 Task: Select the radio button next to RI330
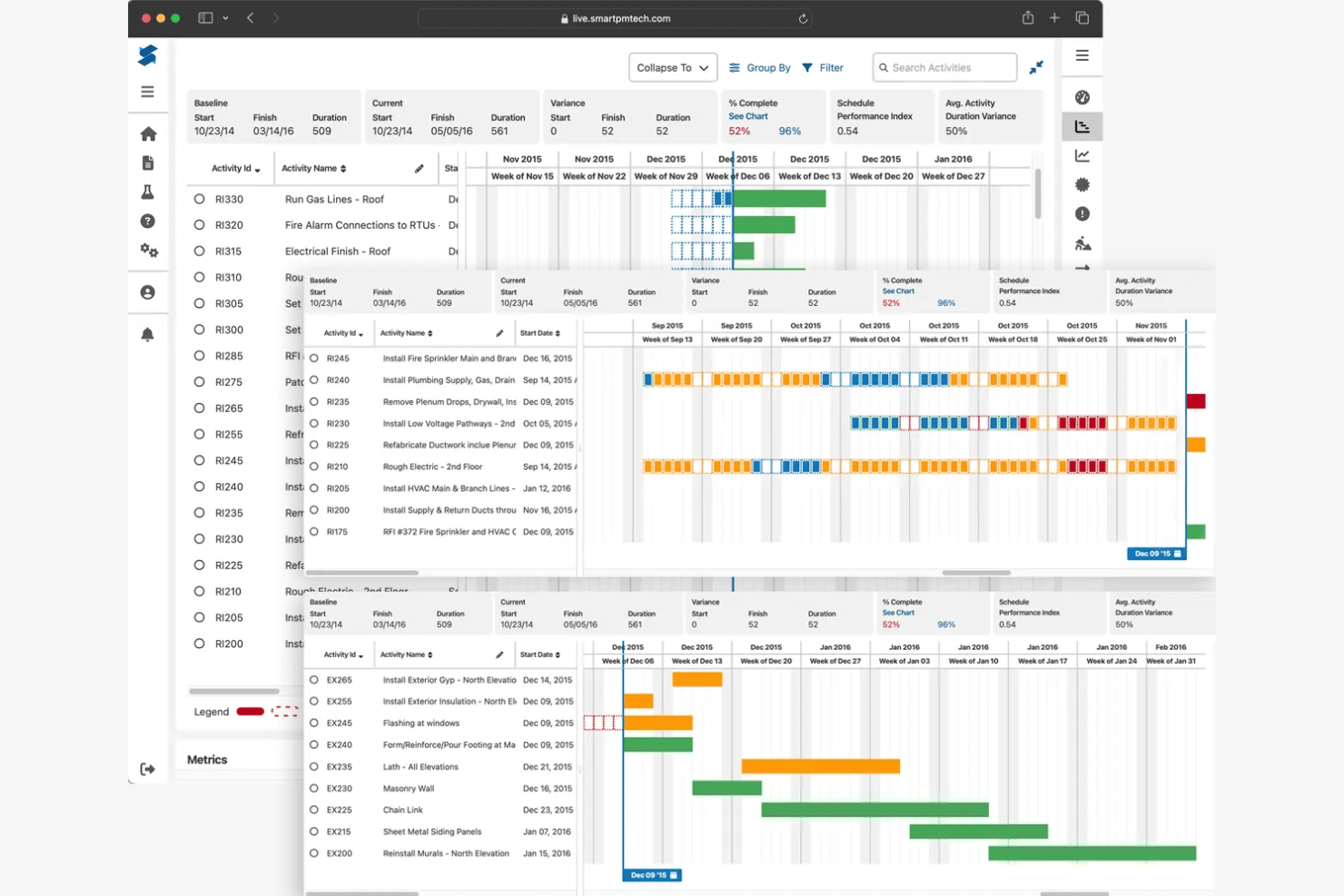click(198, 199)
